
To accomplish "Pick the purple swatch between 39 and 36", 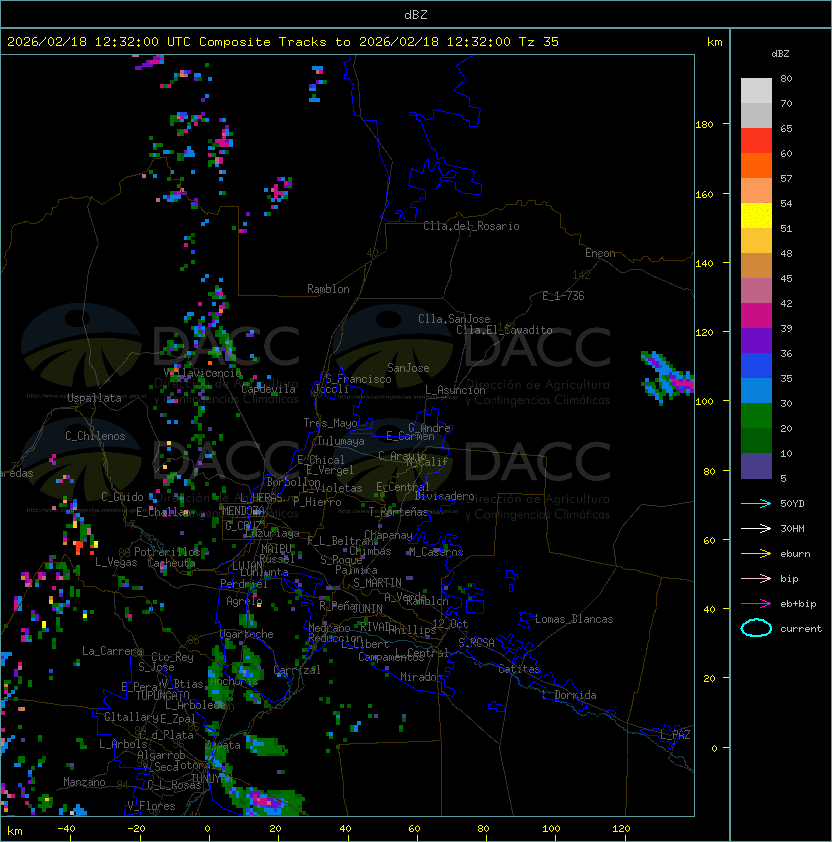I will point(756,340).
